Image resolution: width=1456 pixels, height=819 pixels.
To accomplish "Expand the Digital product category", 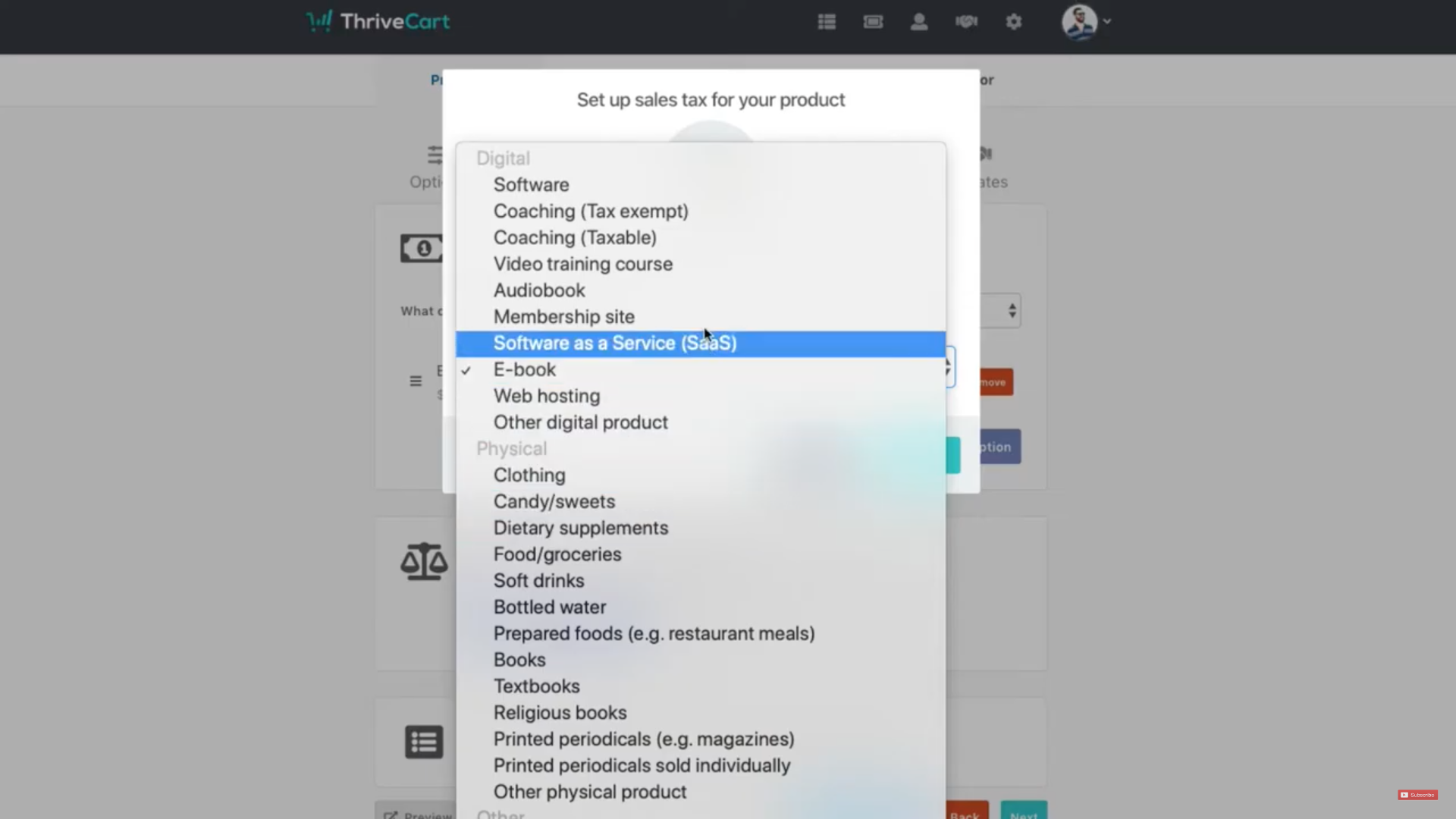I will tap(503, 158).
